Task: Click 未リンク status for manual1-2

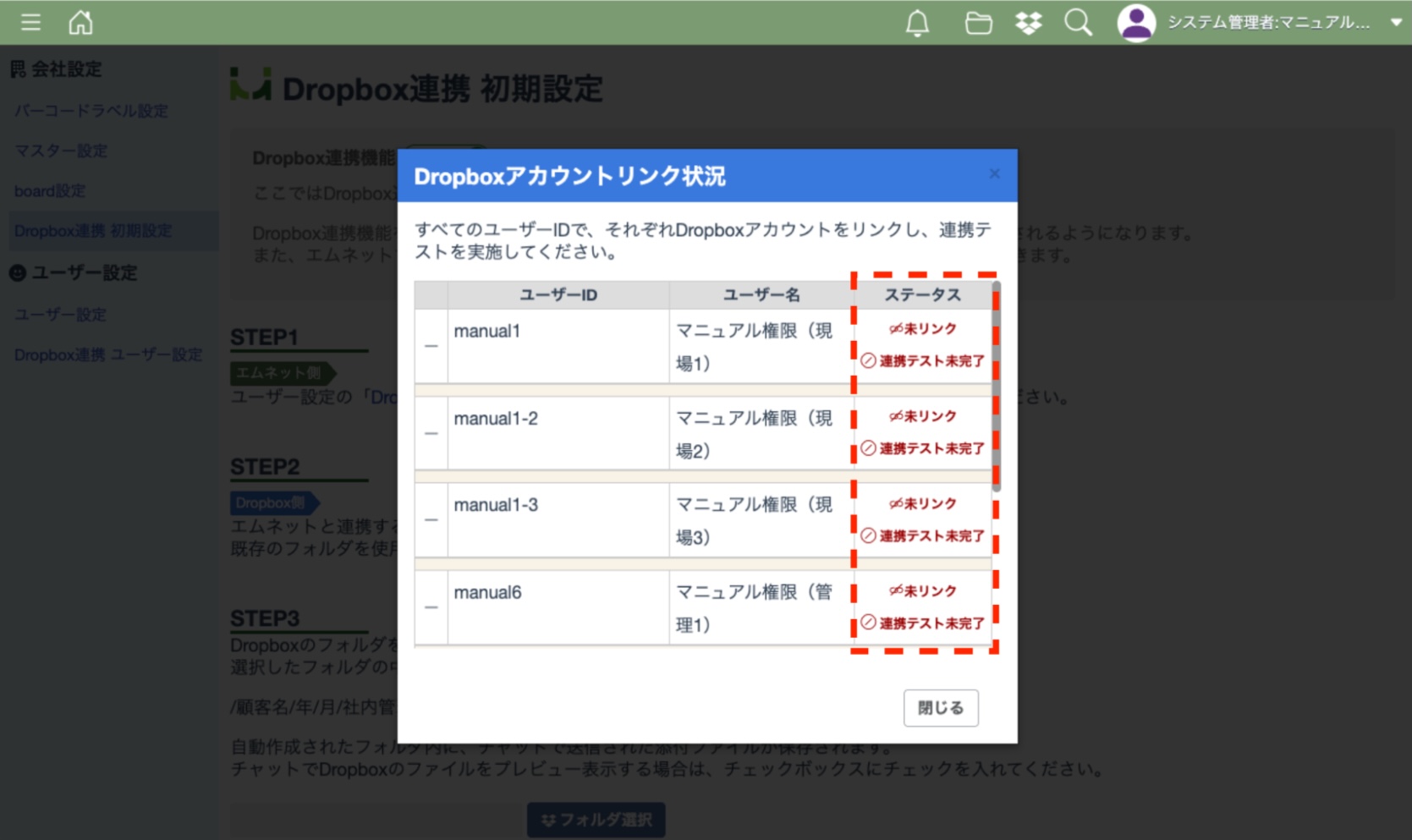Action: [x=923, y=416]
